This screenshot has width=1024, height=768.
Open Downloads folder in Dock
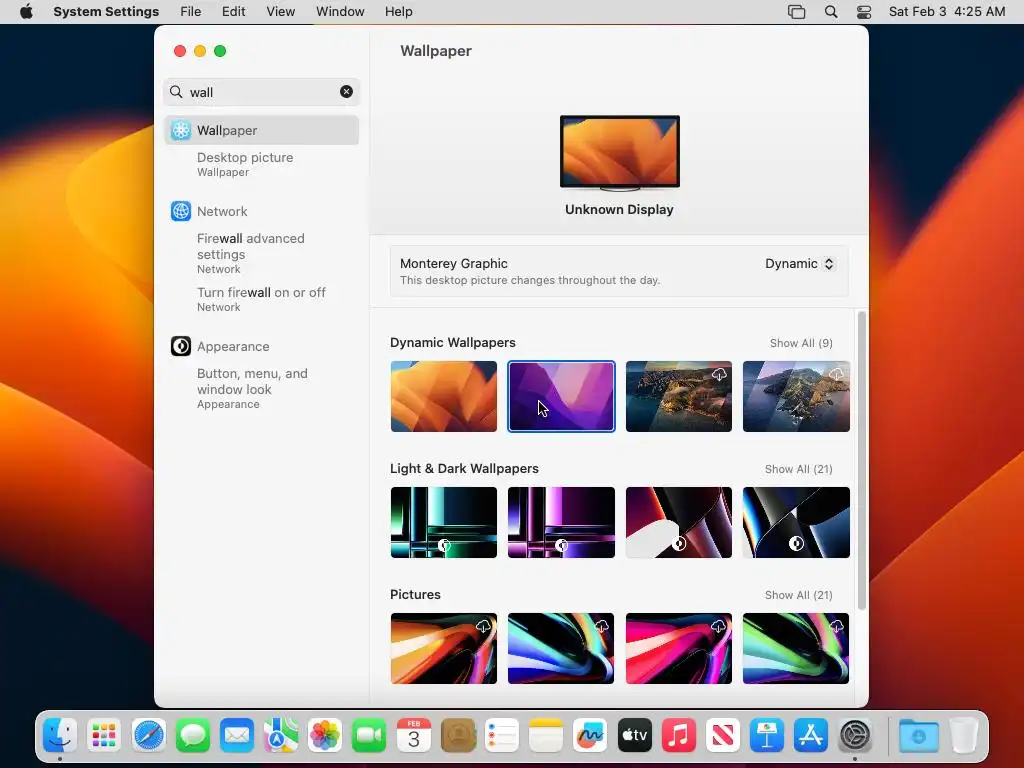pos(918,735)
